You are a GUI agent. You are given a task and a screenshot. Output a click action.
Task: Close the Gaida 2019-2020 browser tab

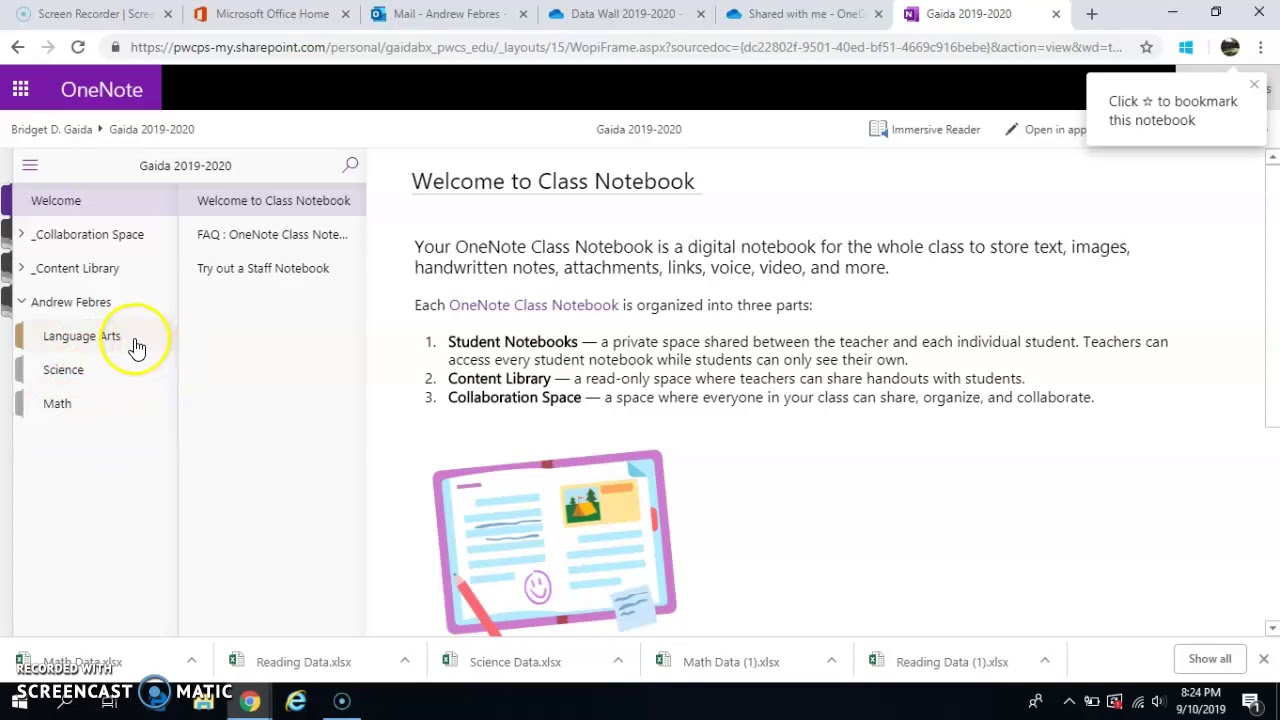pyautogui.click(x=1055, y=14)
